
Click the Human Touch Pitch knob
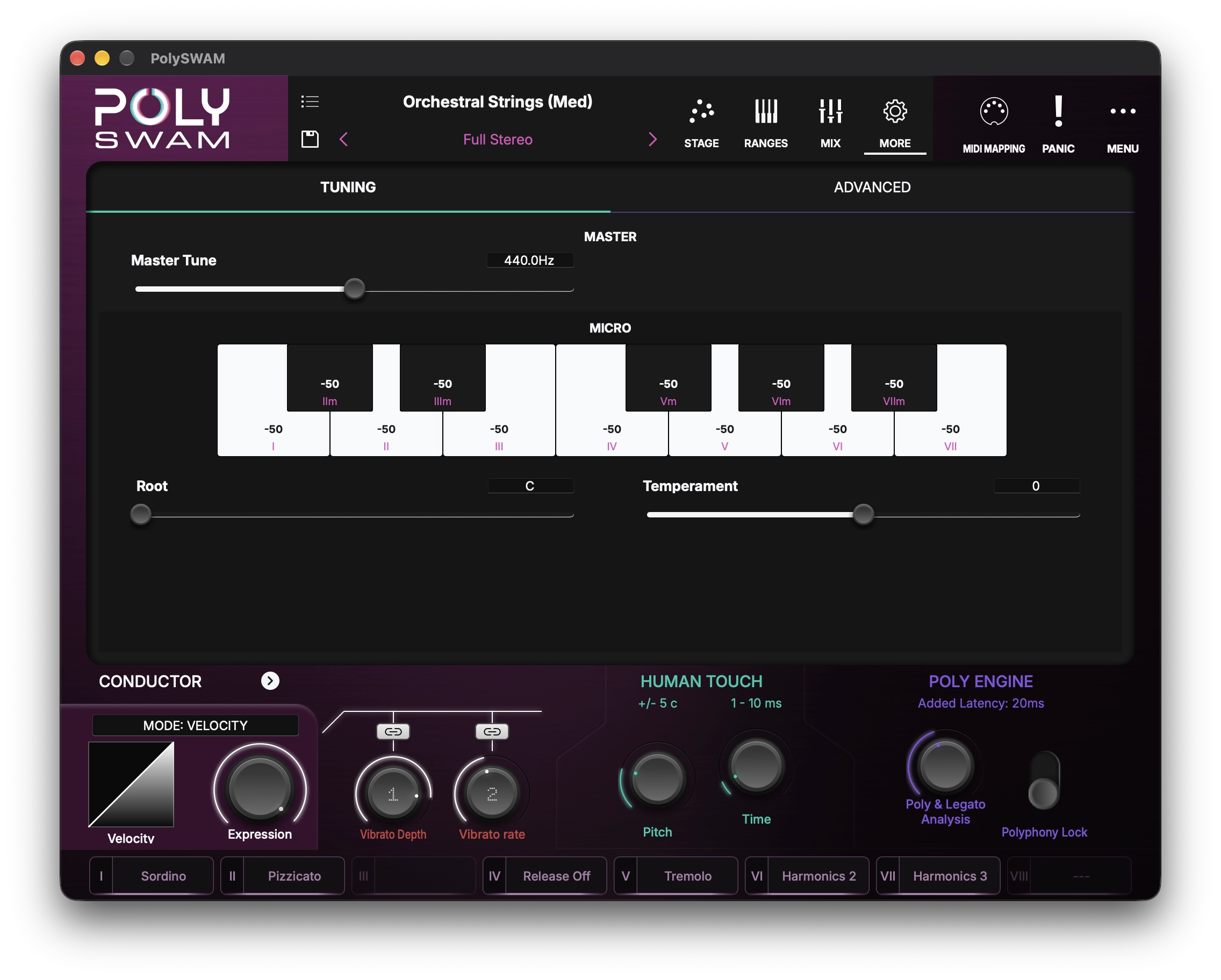point(657,779)
